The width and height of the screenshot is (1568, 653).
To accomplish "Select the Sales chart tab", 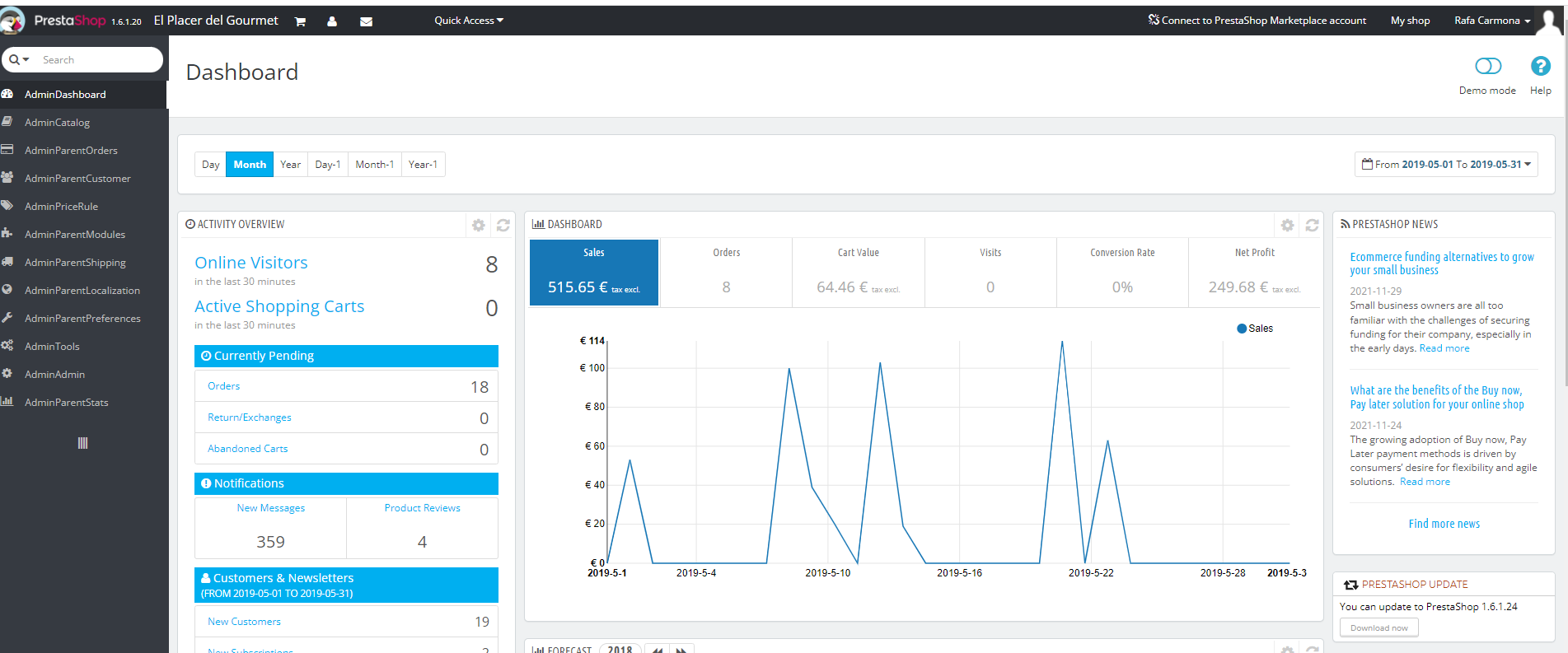I will pyautogui.click(x=594, y=273).
